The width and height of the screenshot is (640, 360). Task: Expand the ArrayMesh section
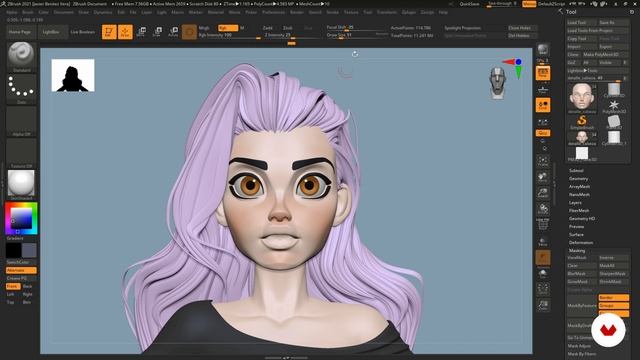pyautogui.click(x=579, y=187)
